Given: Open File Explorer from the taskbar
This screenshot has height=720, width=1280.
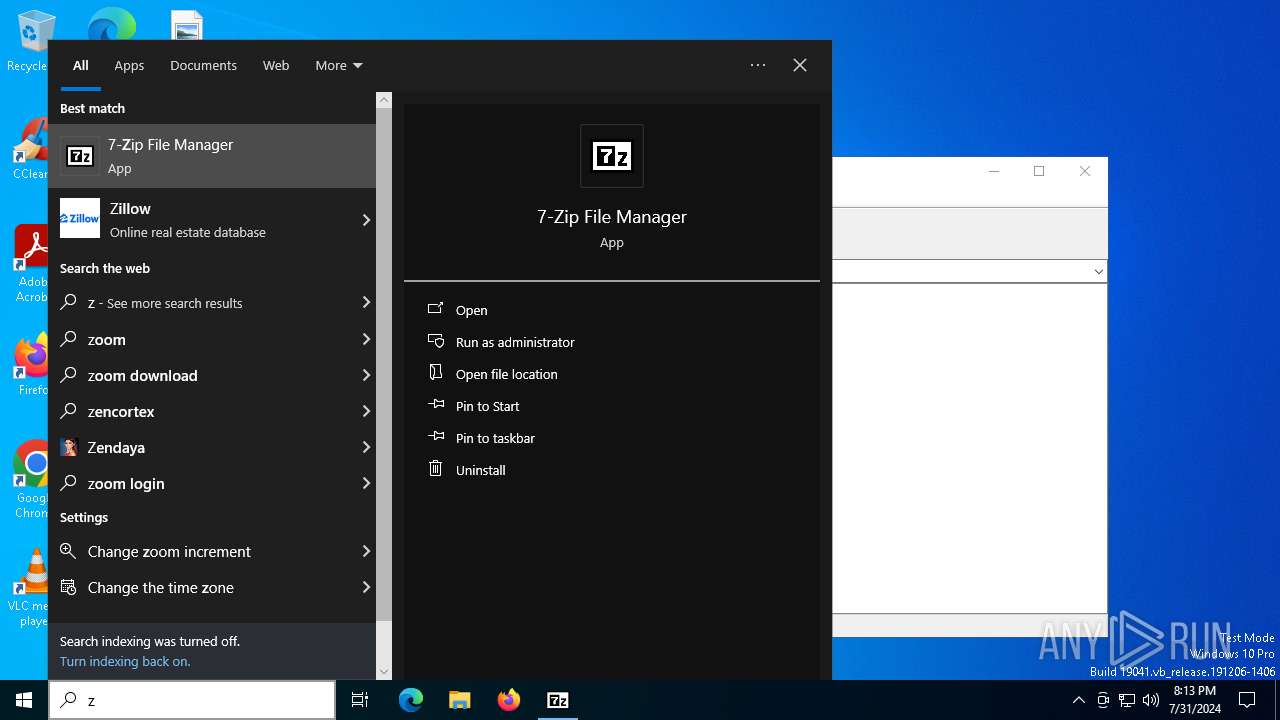Looking at the screenshot, I should point(460,700).
